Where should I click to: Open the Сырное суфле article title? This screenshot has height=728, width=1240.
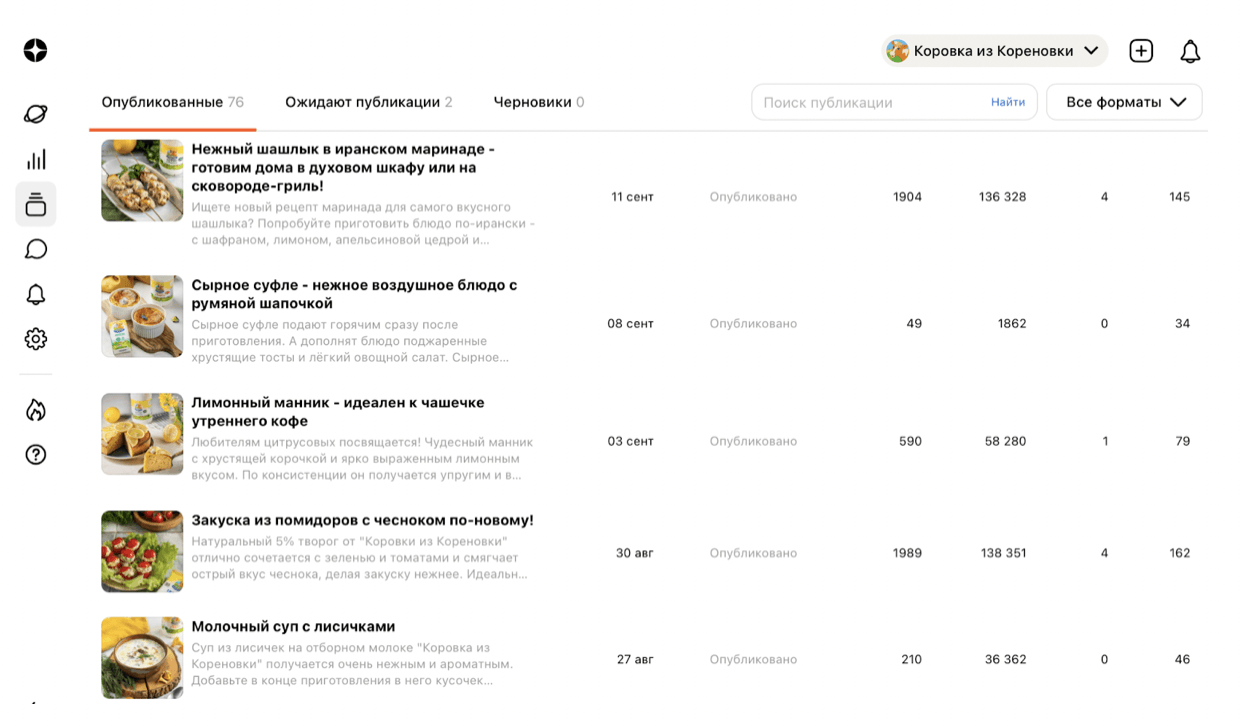tap(354, 294)
